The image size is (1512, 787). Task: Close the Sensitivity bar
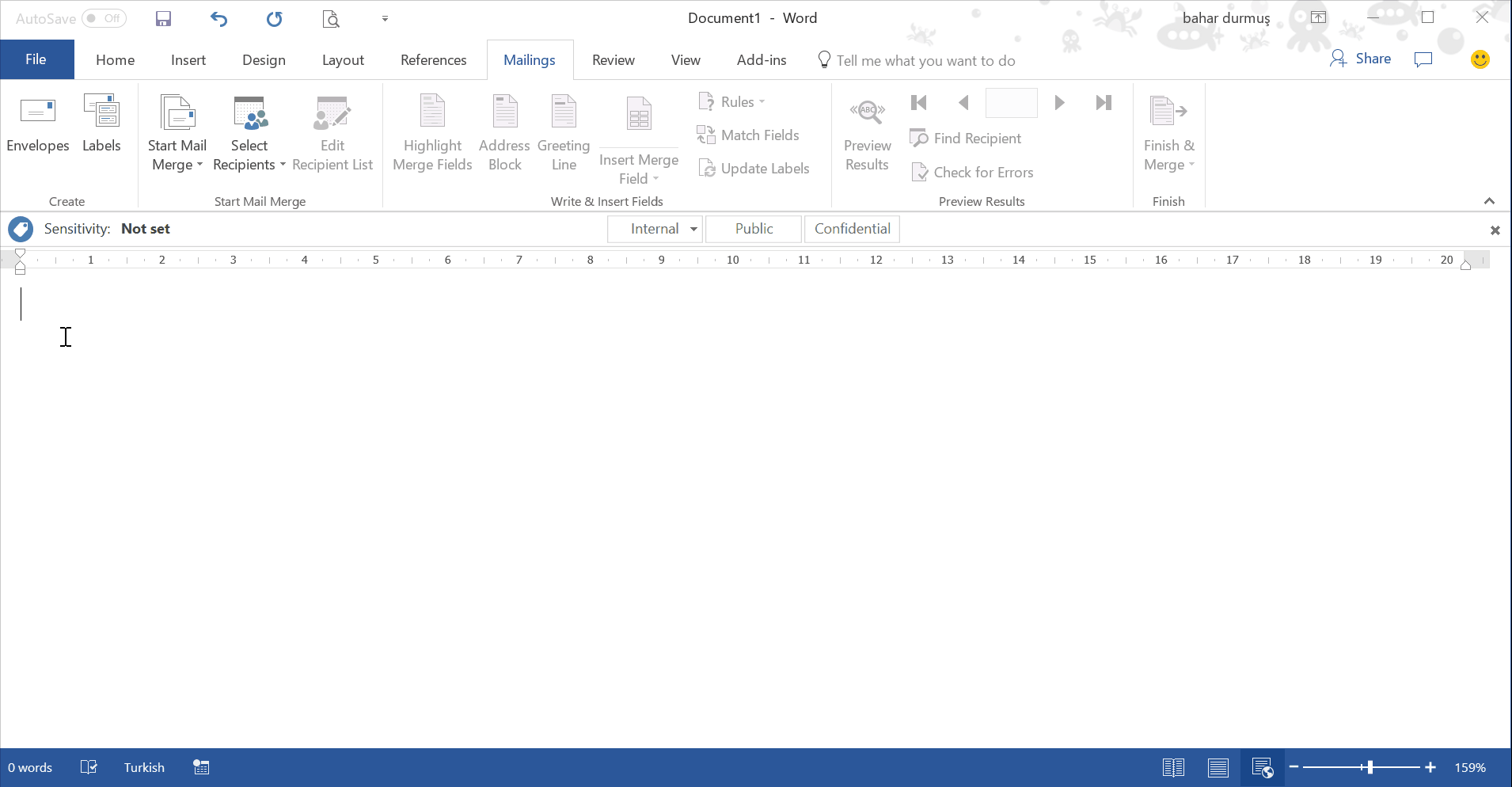(1495, 230)
